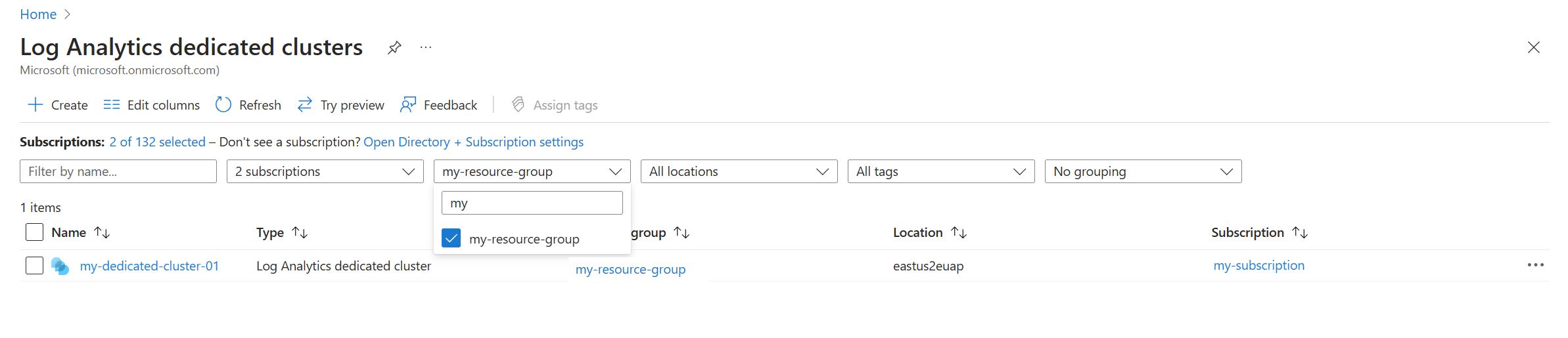The height and width of the screenshot is (338, 1568).
Task: Toggle the select all rows checkbox
Action: coord(34,232)
